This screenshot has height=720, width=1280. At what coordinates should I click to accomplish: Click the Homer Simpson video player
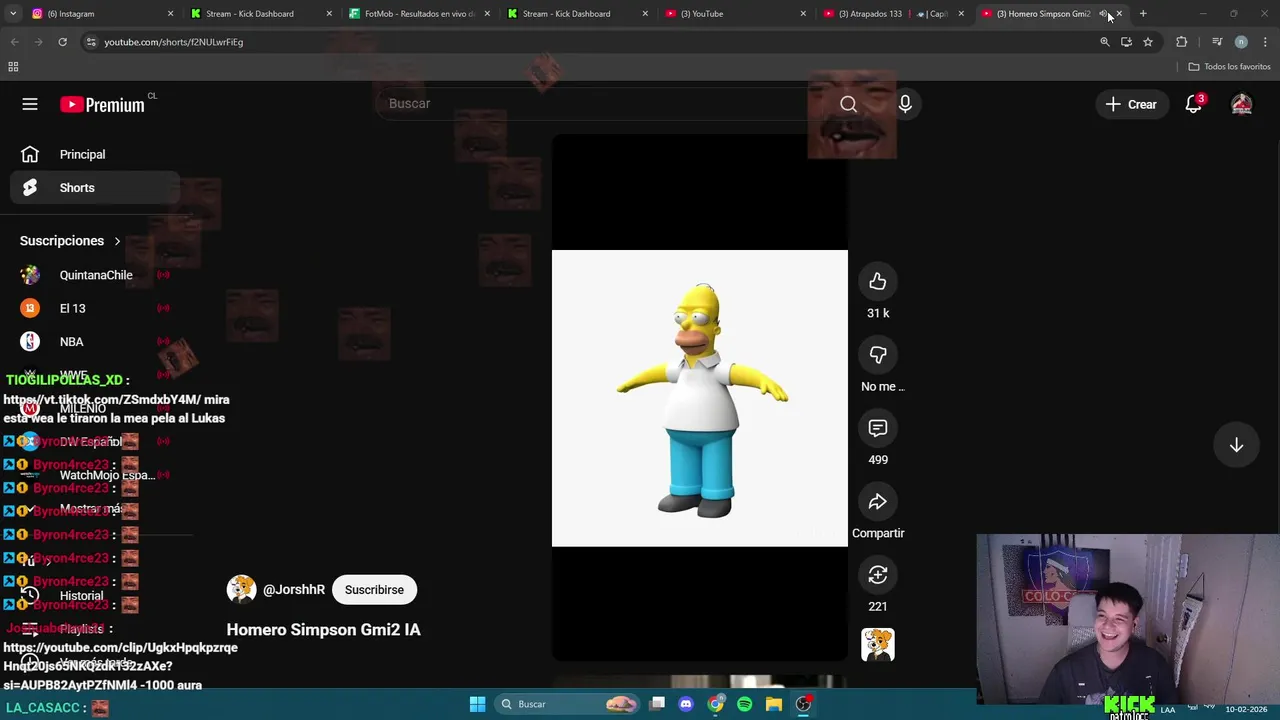coord(700,398)
